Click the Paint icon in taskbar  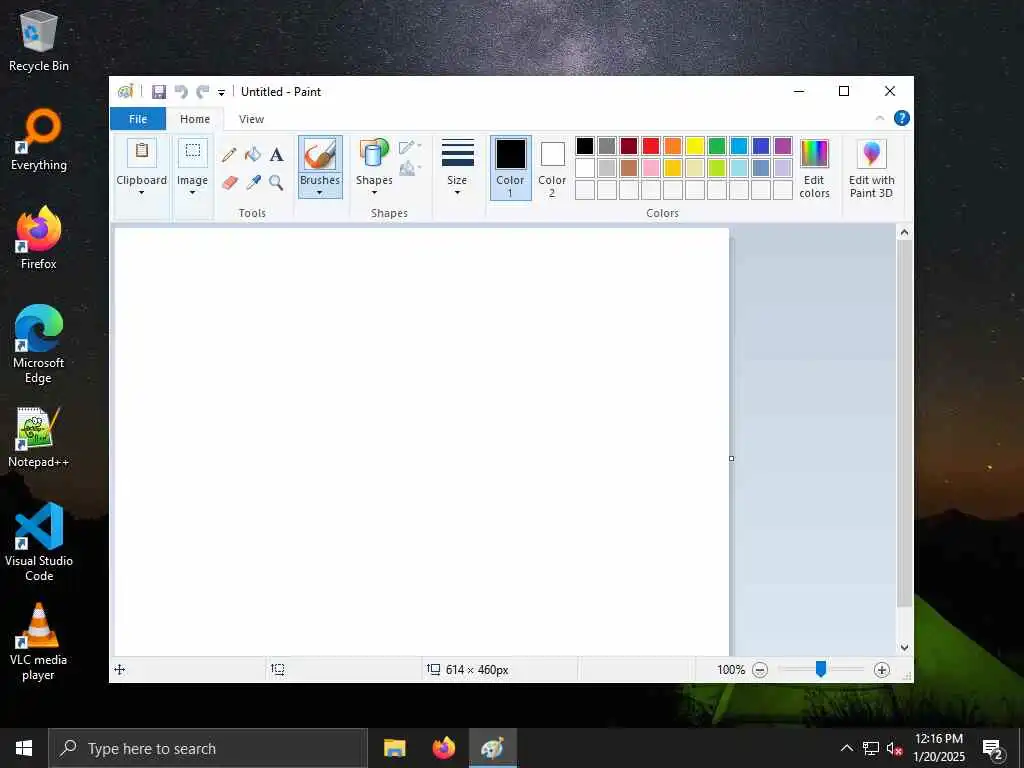[492, 748]
